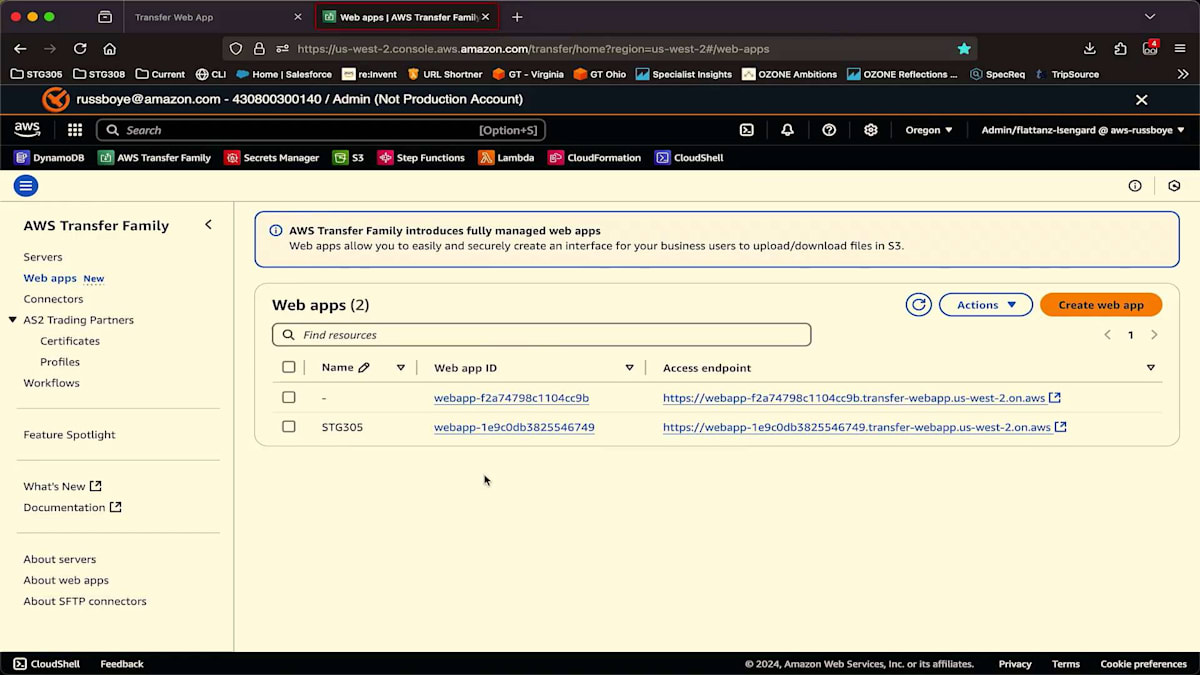Check the box for the STG305 web app
The width and height of the screenshot is (1200, 675).
click(x=289, y=426)
